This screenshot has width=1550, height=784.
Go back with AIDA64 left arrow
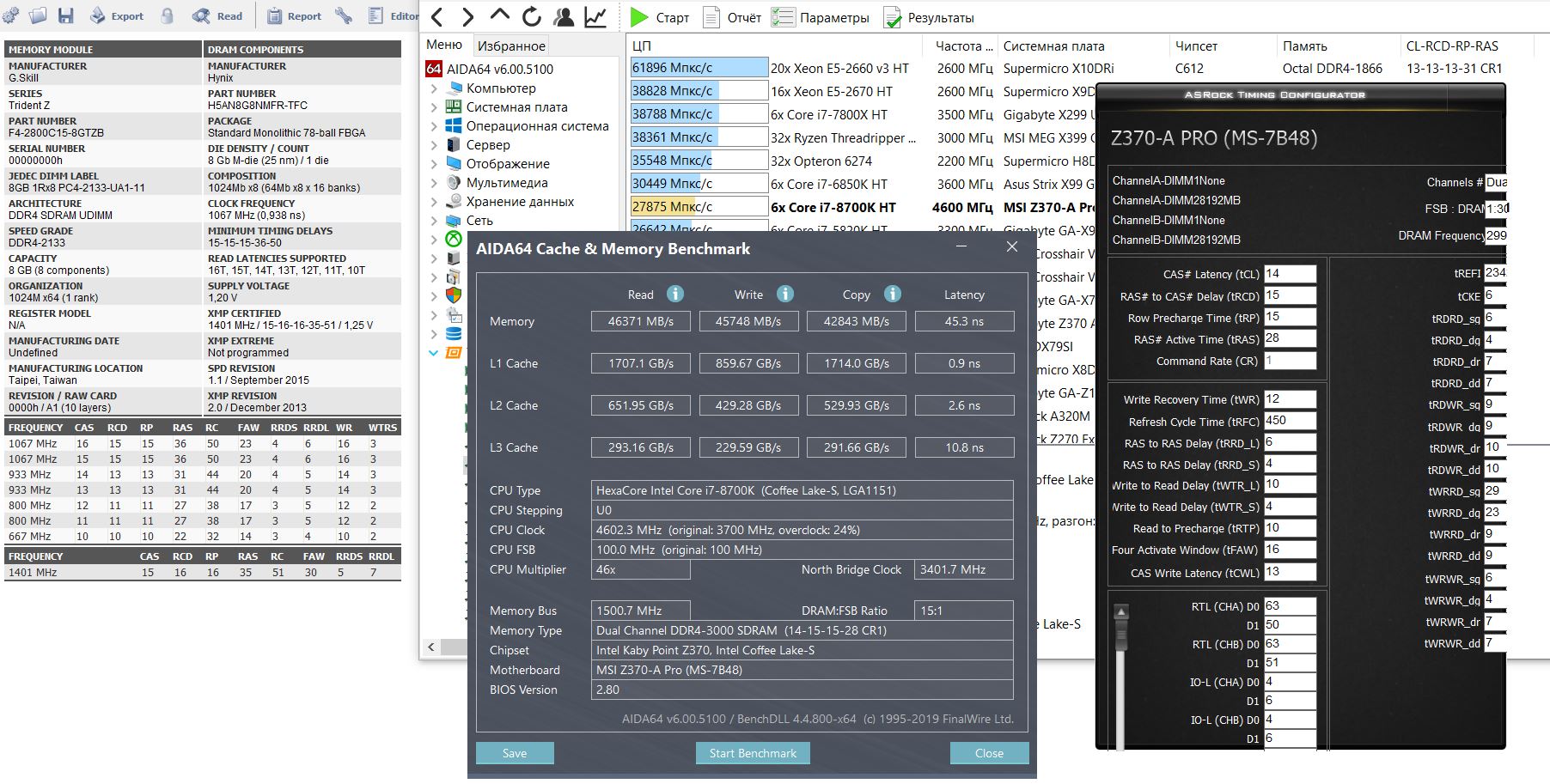click(437, 17)
